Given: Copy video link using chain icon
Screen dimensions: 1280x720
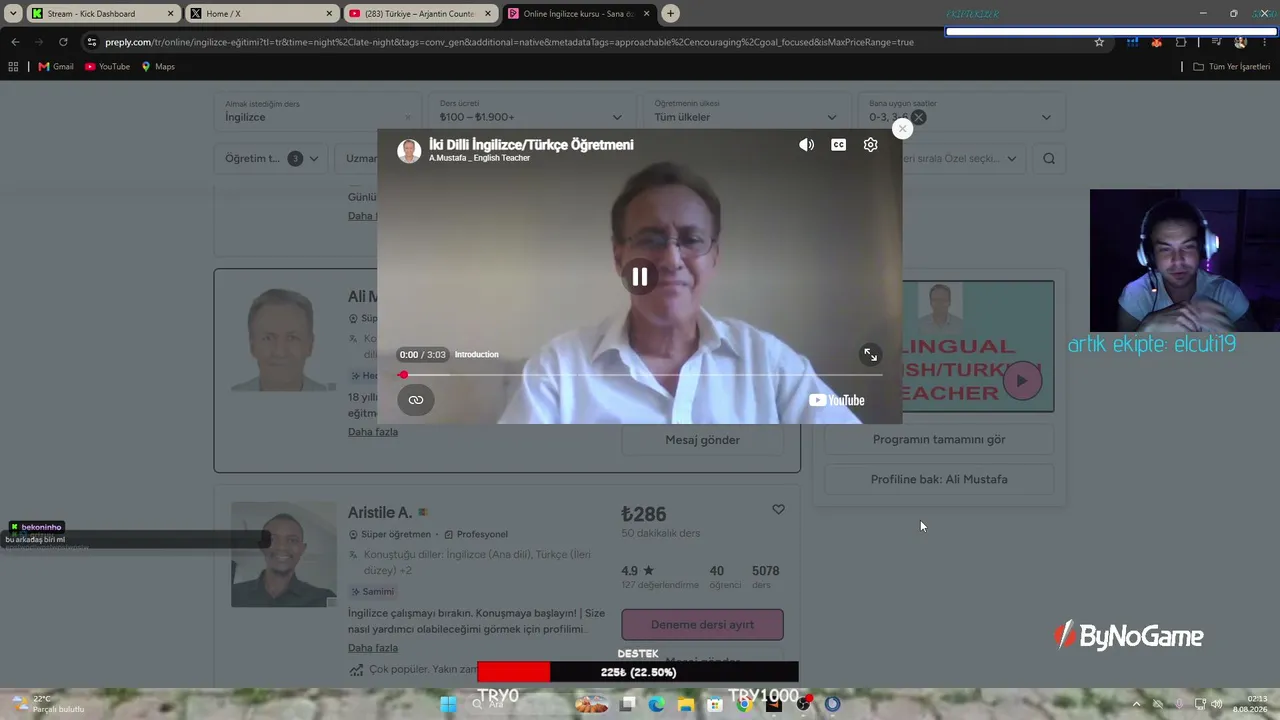Looking at the screenshot, I should (416, 400).
